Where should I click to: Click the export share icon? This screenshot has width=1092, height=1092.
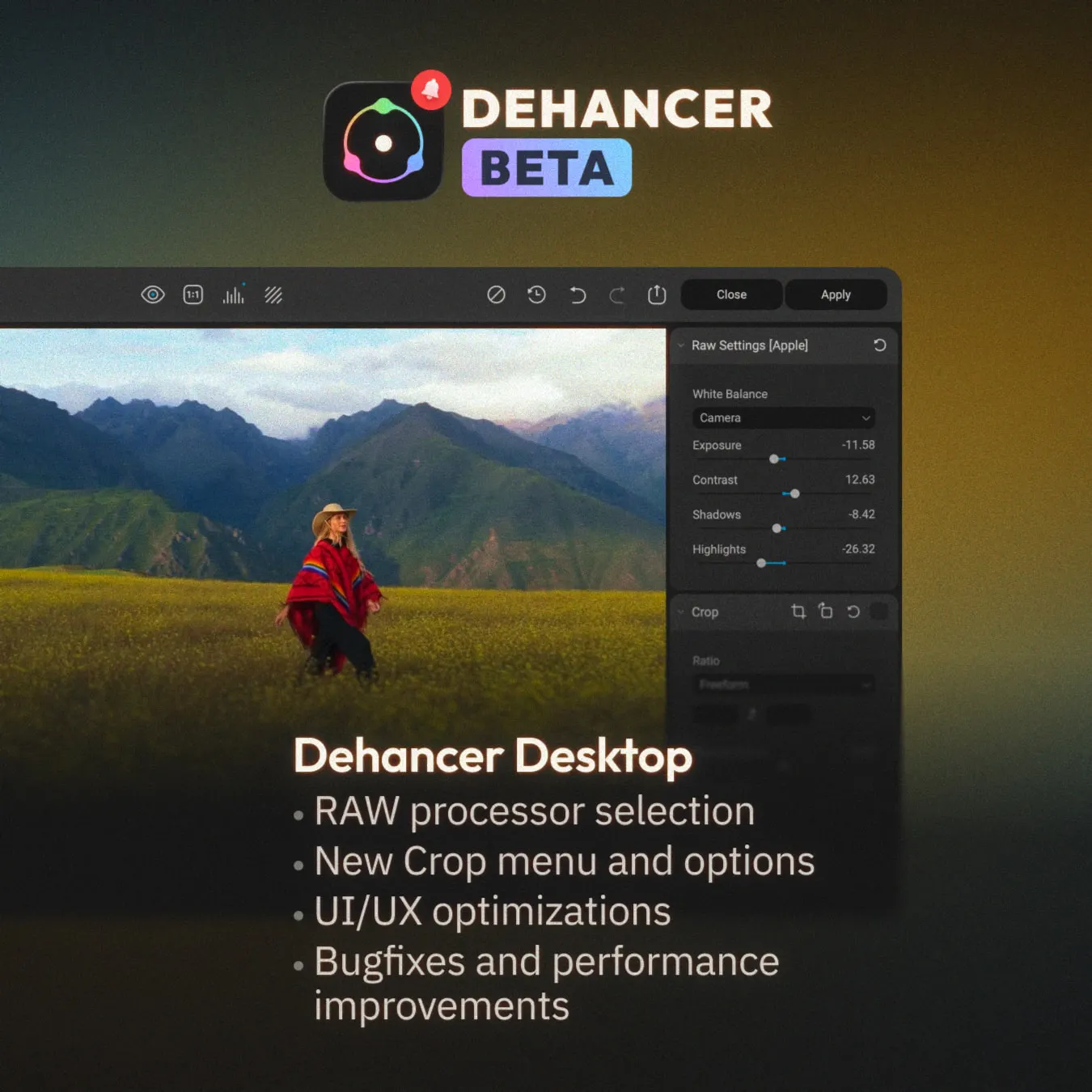[x=657, y=295]
